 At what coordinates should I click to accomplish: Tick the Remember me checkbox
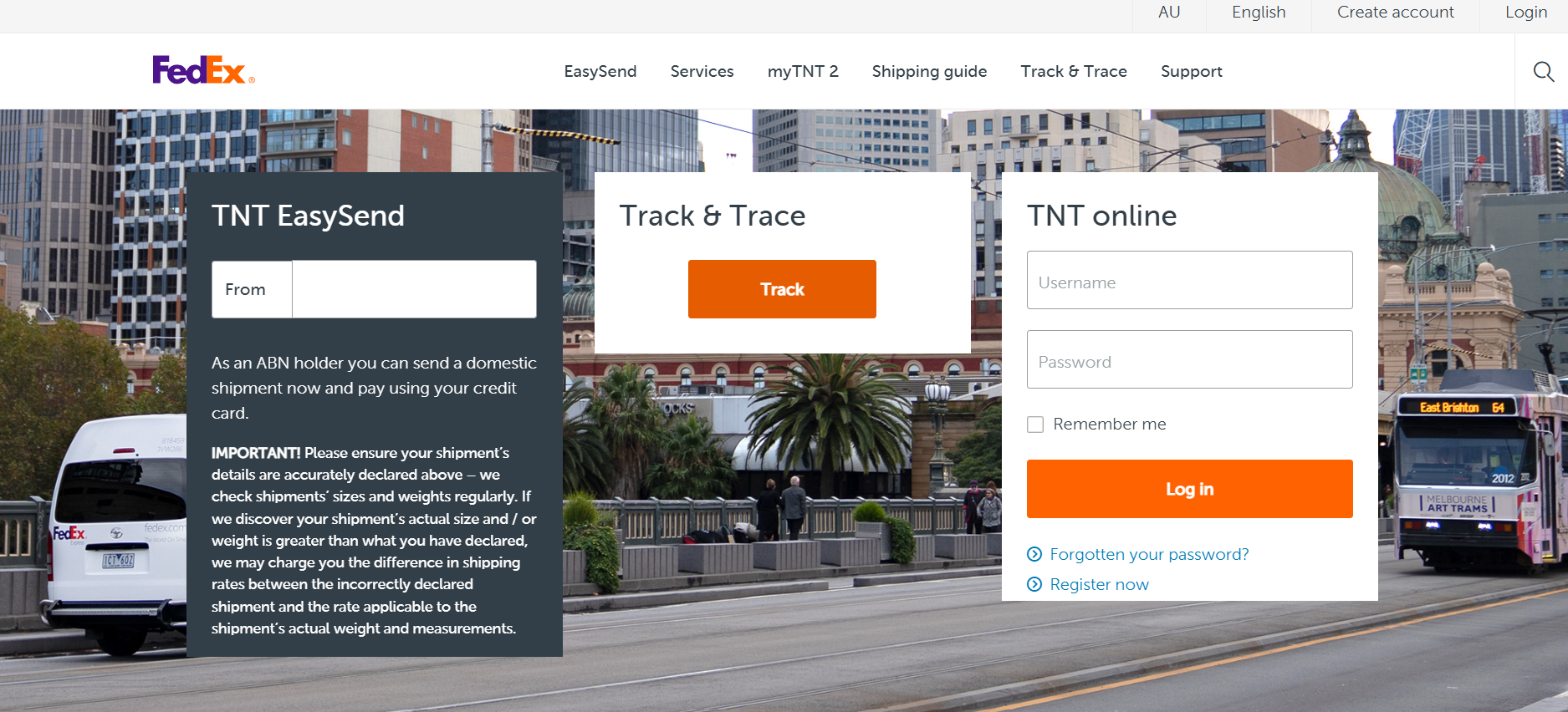point(1035,425)
